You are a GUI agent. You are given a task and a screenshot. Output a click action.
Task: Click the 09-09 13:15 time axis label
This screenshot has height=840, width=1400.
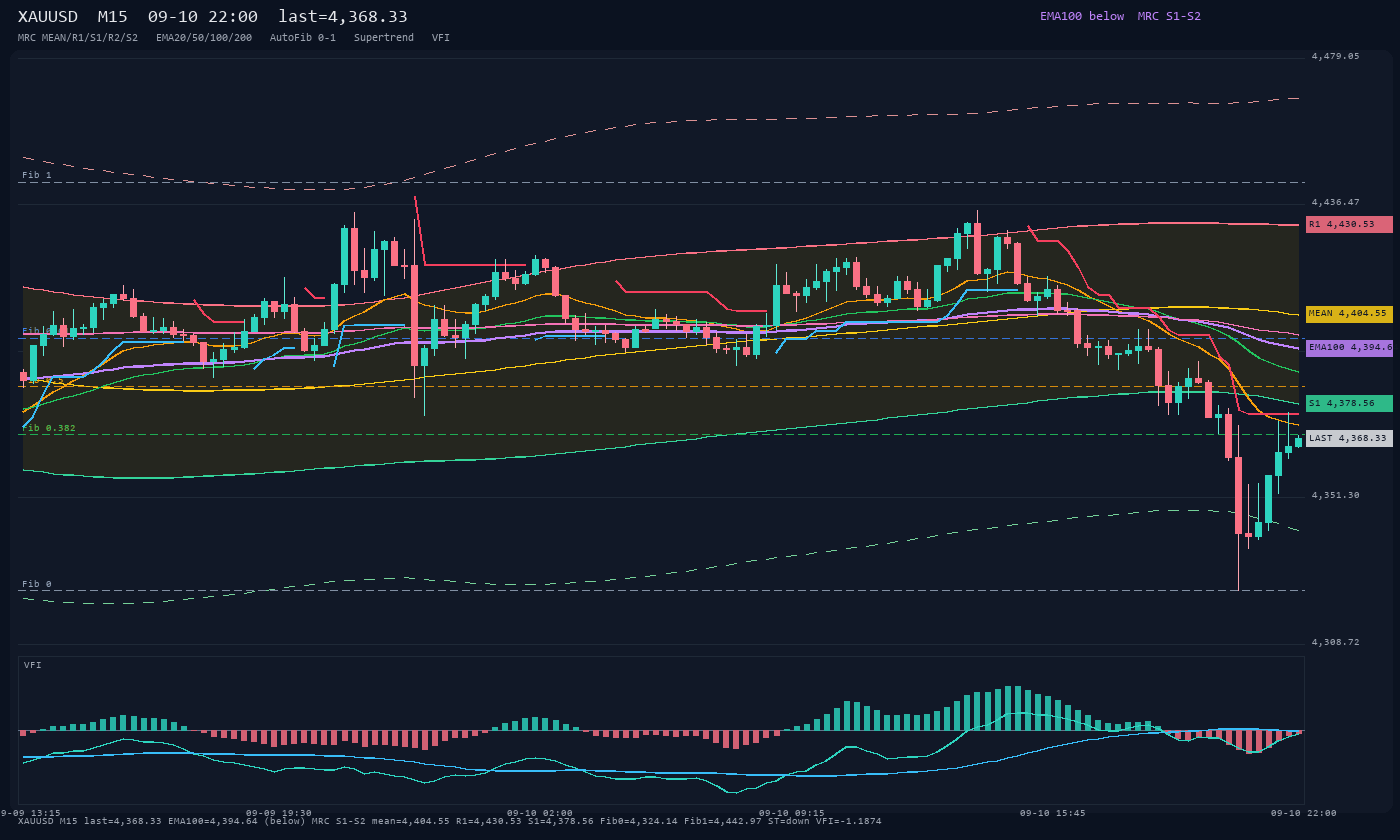coord(30,813)
